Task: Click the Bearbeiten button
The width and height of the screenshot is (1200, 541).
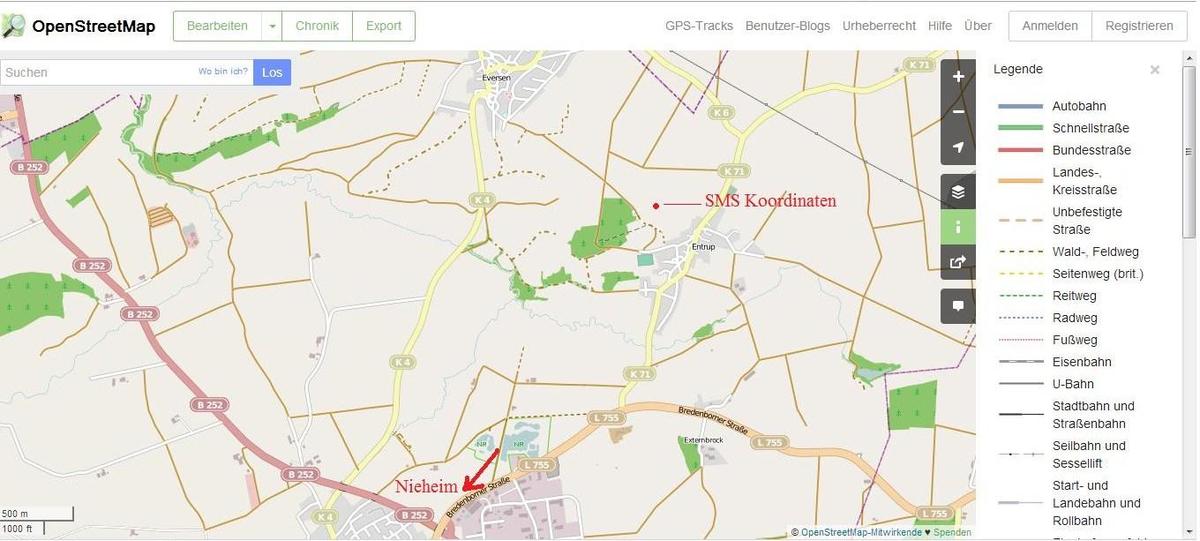Action: [x=218, y=26]
